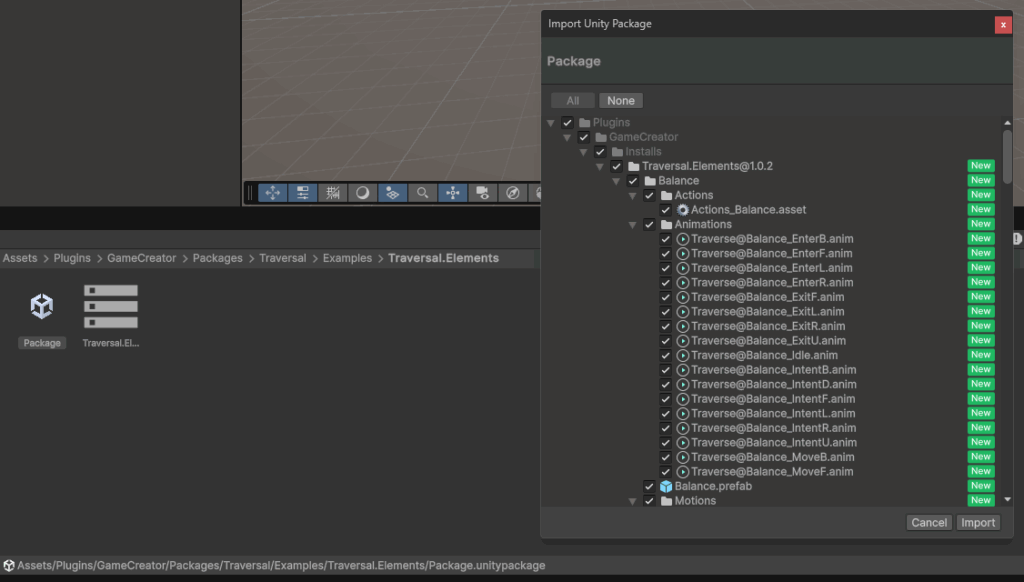Screen dimensions: 1024x582
Task: Uncheck the Traverse@Balance_IntentB.anim checkbox
Action: tap(665, 370)
